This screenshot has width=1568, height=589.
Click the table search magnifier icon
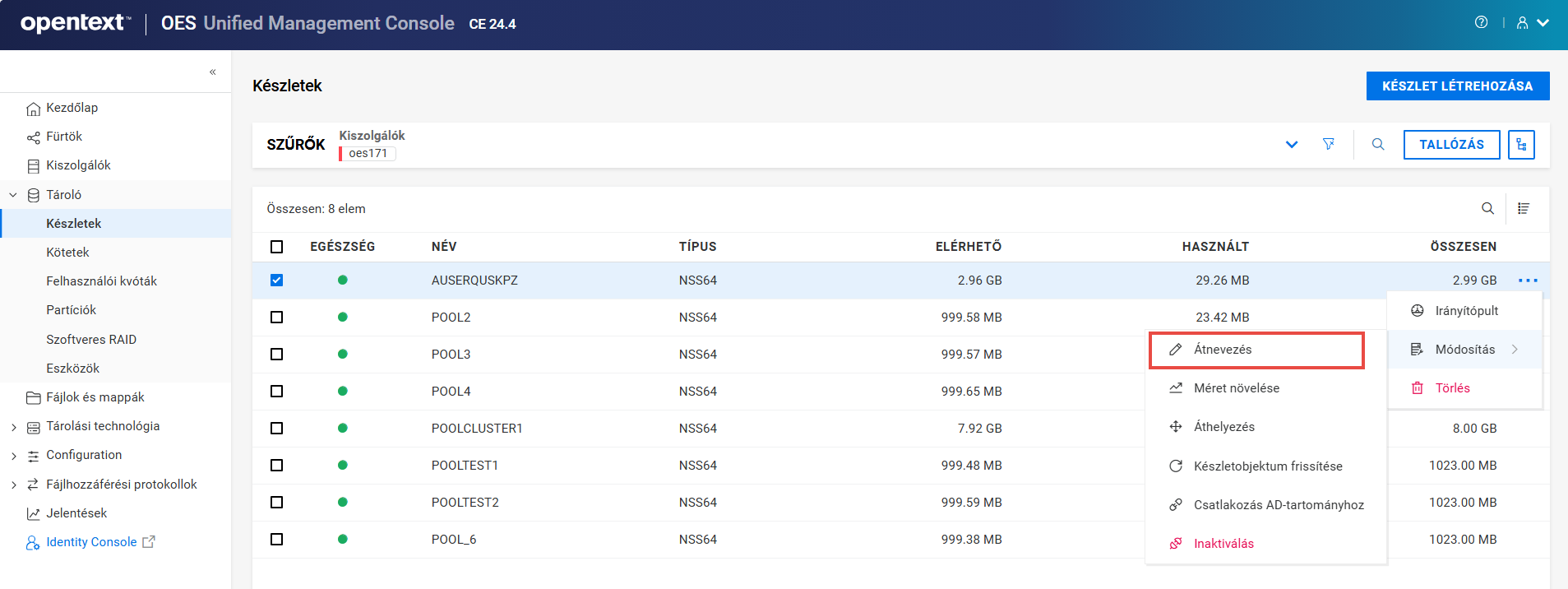(1487, 209)
